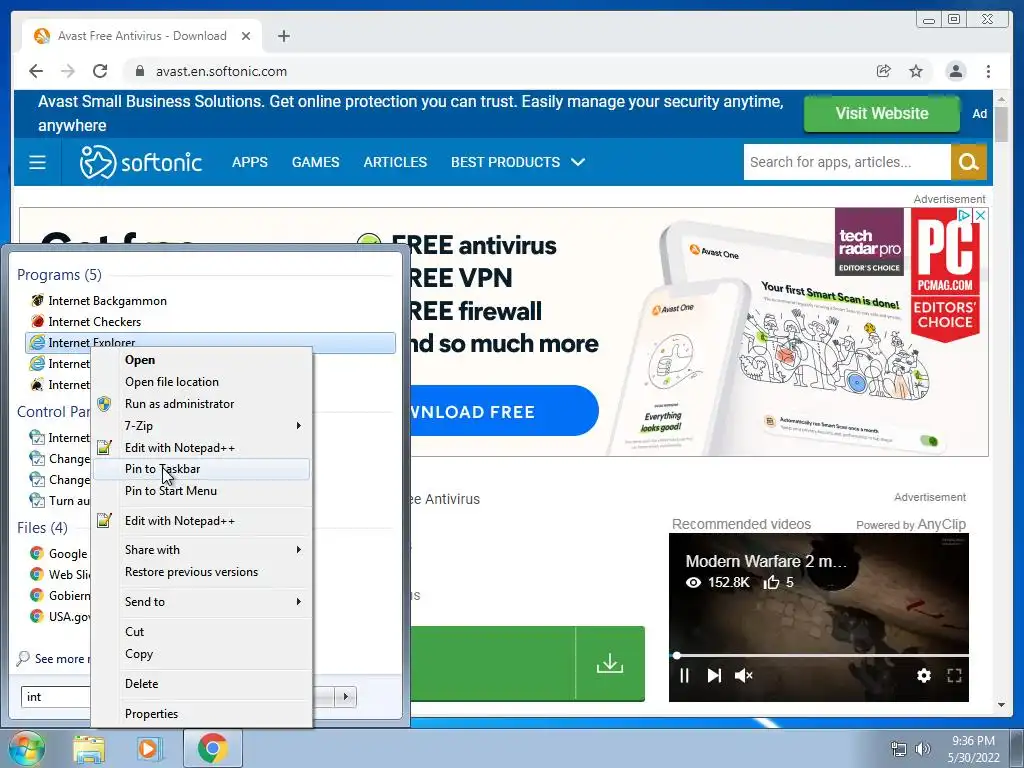Select Pin to Start Menu
Viewport: 1024px width, 768px height.
(201, 491)
